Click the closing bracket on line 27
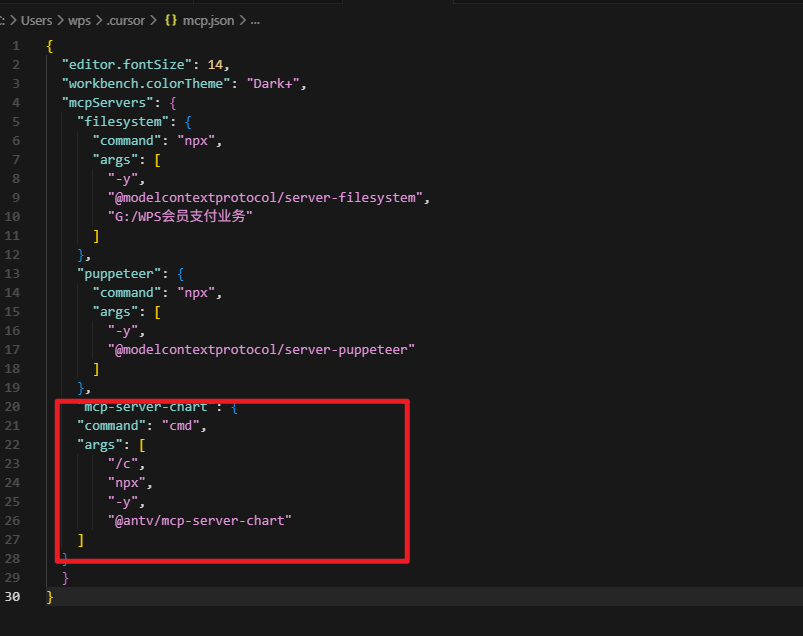The height and width of the screenshot is (636, 803). coord(80,540)
